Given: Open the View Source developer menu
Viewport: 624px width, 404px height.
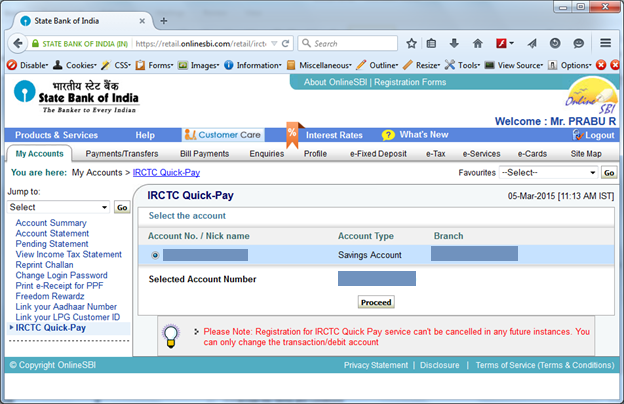Looking at the screenshot, I should pos(514,65).
